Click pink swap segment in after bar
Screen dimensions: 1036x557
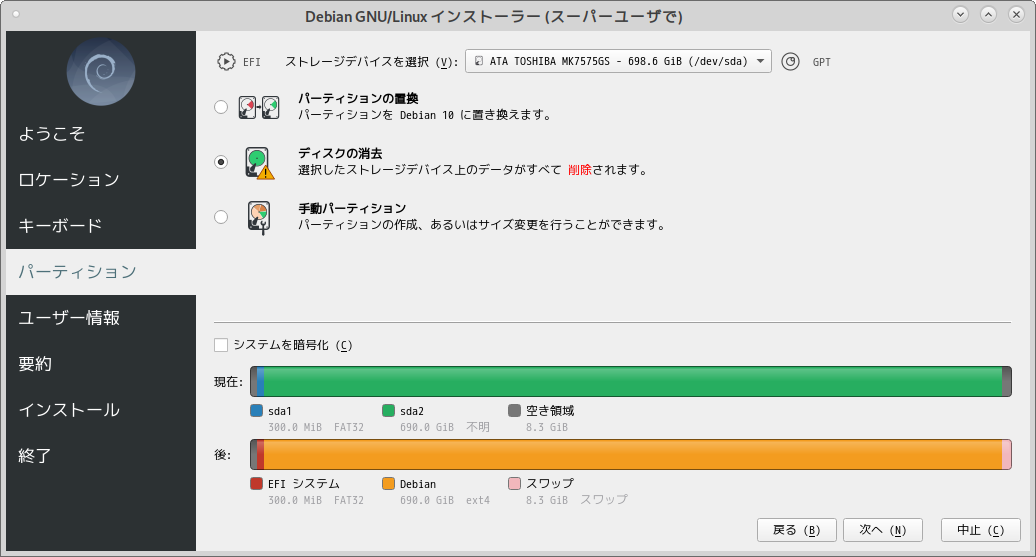pos(1007,455)
